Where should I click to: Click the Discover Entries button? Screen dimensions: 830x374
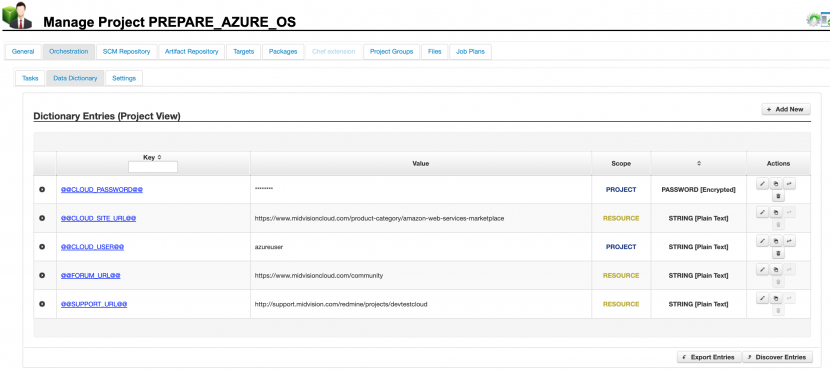click(x=777, y=357)
